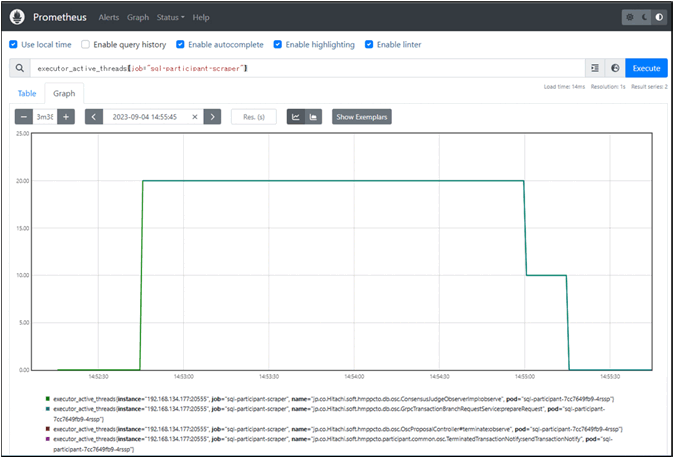Open the metrics explorer globe icon
The image size is (674, 458).
pos(614,68)
